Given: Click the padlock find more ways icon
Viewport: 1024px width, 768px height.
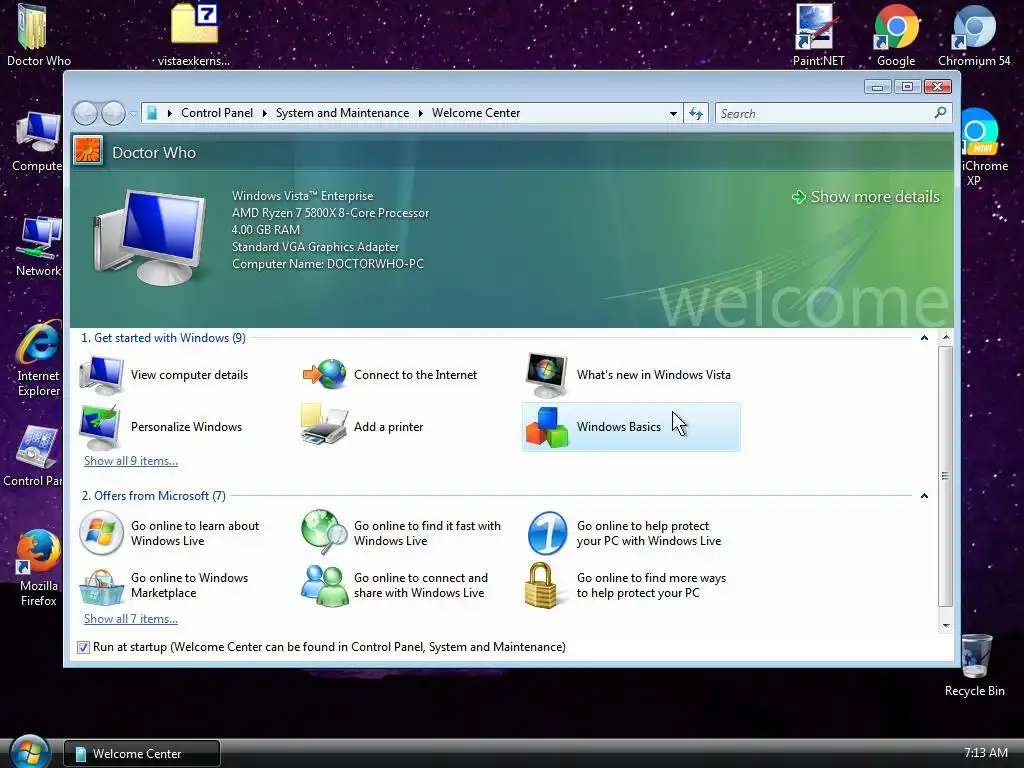Looking at the screenshot, I should tap(541, 586).
